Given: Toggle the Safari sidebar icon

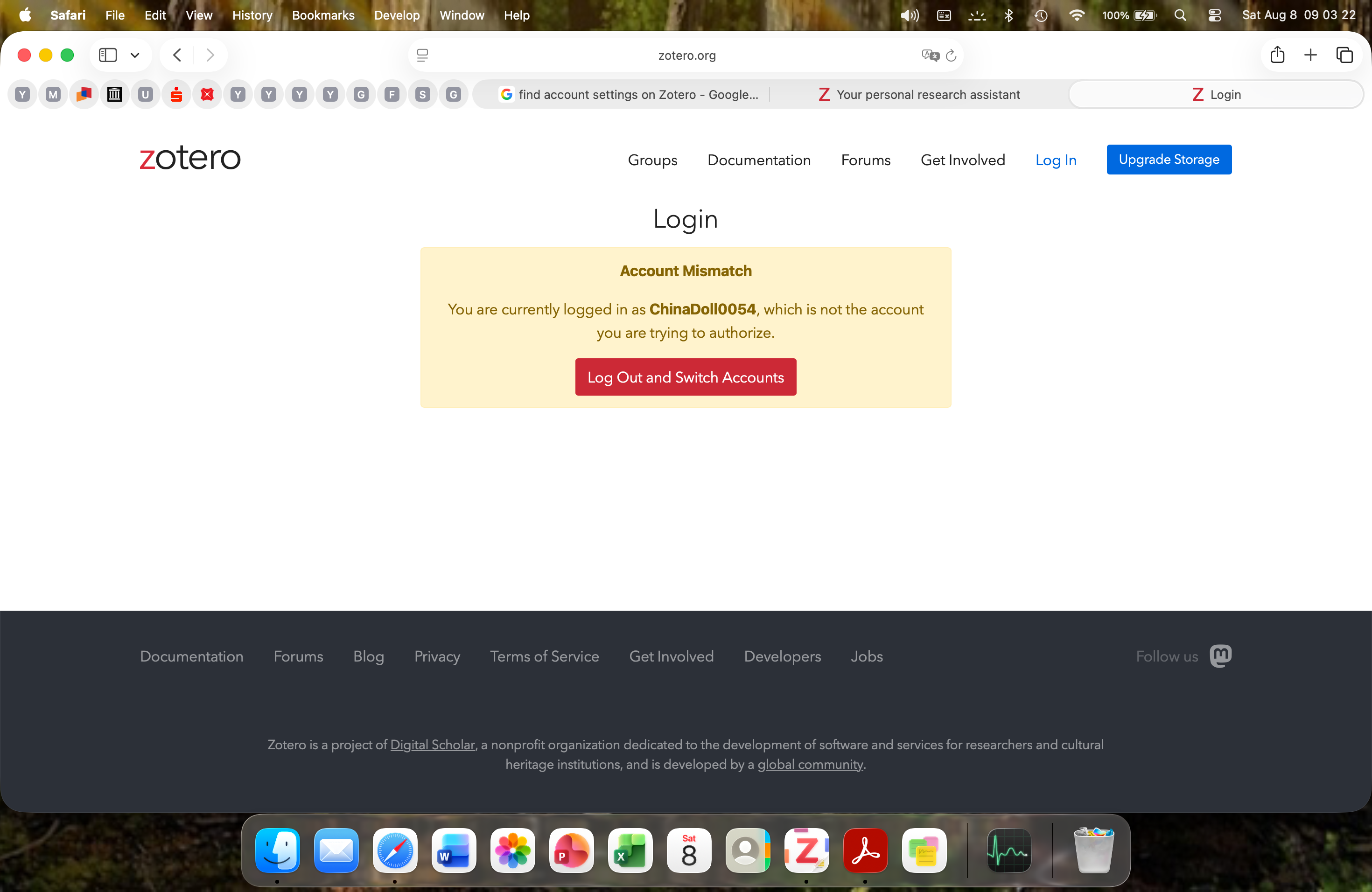Looking at the screenshot, I should tap(108, 56).
